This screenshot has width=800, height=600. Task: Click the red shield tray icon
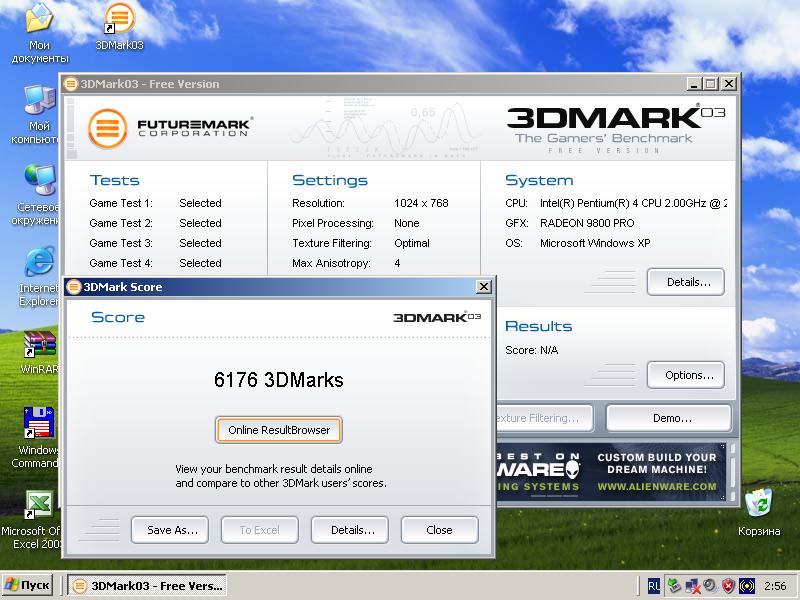click(728, 586)
